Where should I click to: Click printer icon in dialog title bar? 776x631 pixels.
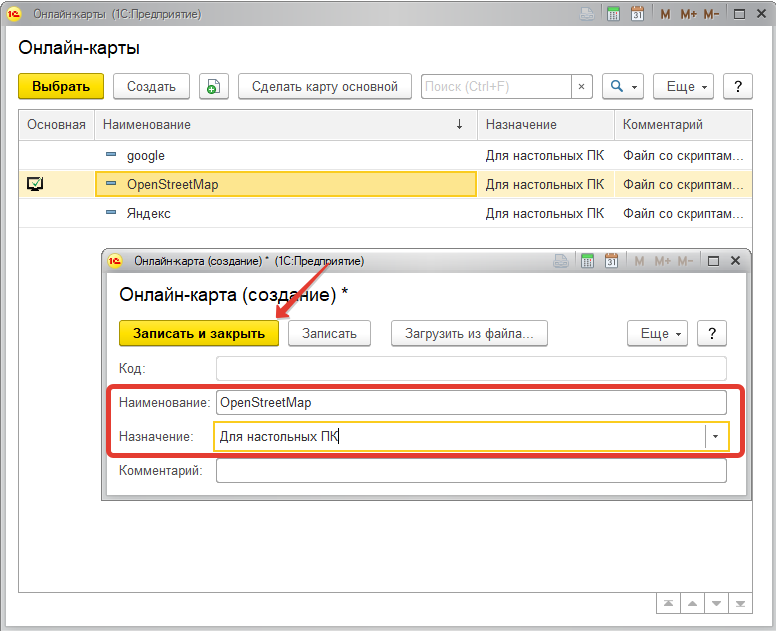click(x=561, y=260)
